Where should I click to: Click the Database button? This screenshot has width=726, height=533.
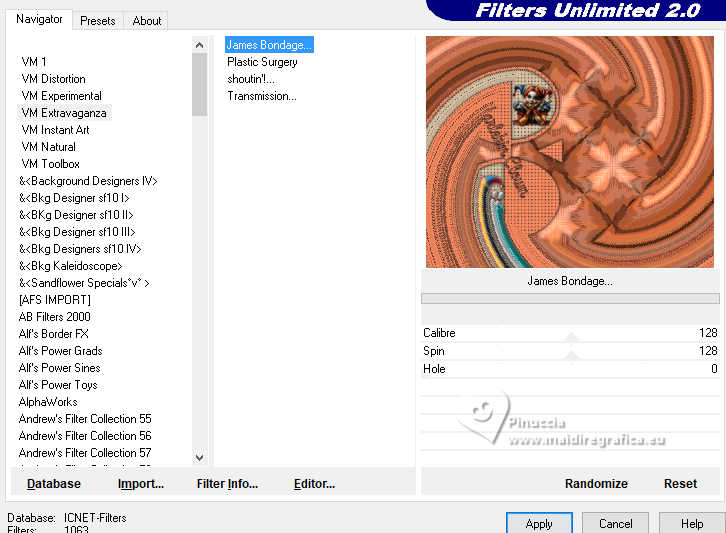54,484
